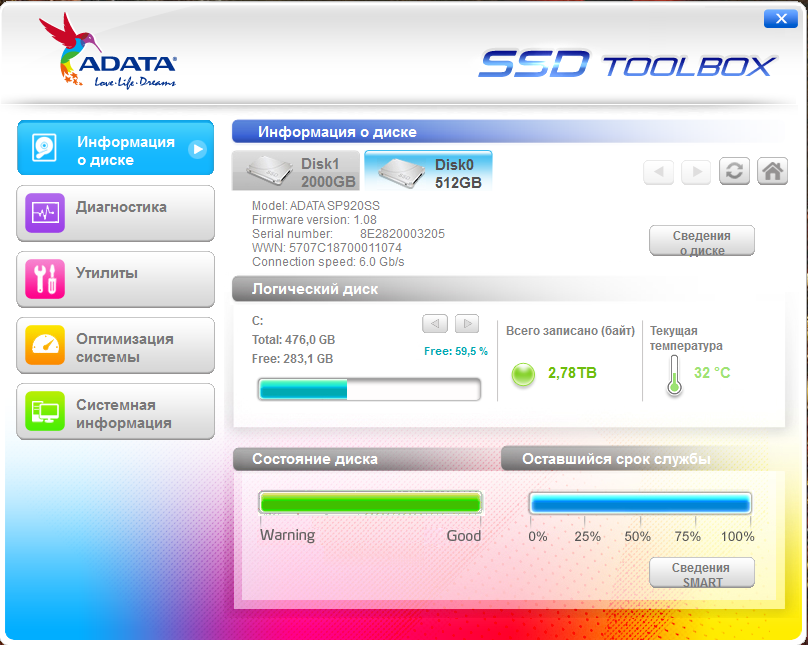808x645 pixels.
Task: Click the 2,78TB written value
Action: coord(572,373)
